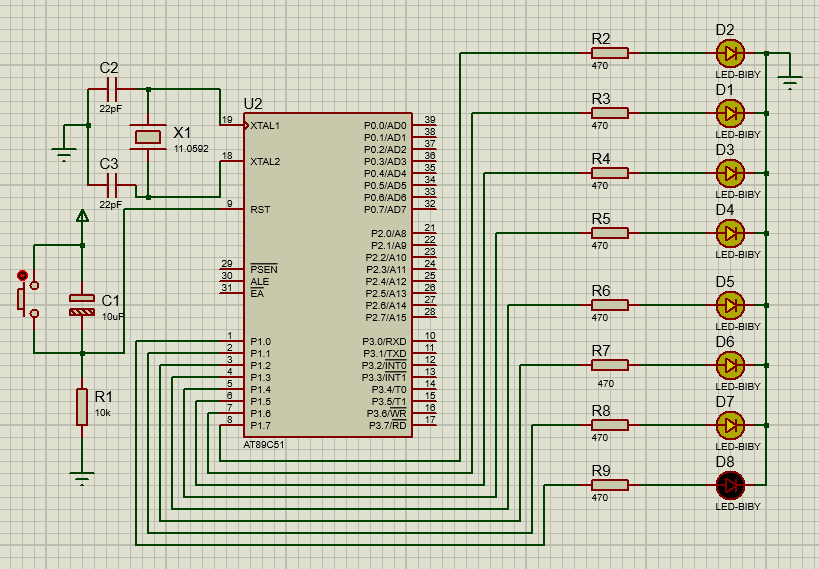Click LED D4 symbol
The width and height of the screenshot is (819, 569).
coord(730,234)
